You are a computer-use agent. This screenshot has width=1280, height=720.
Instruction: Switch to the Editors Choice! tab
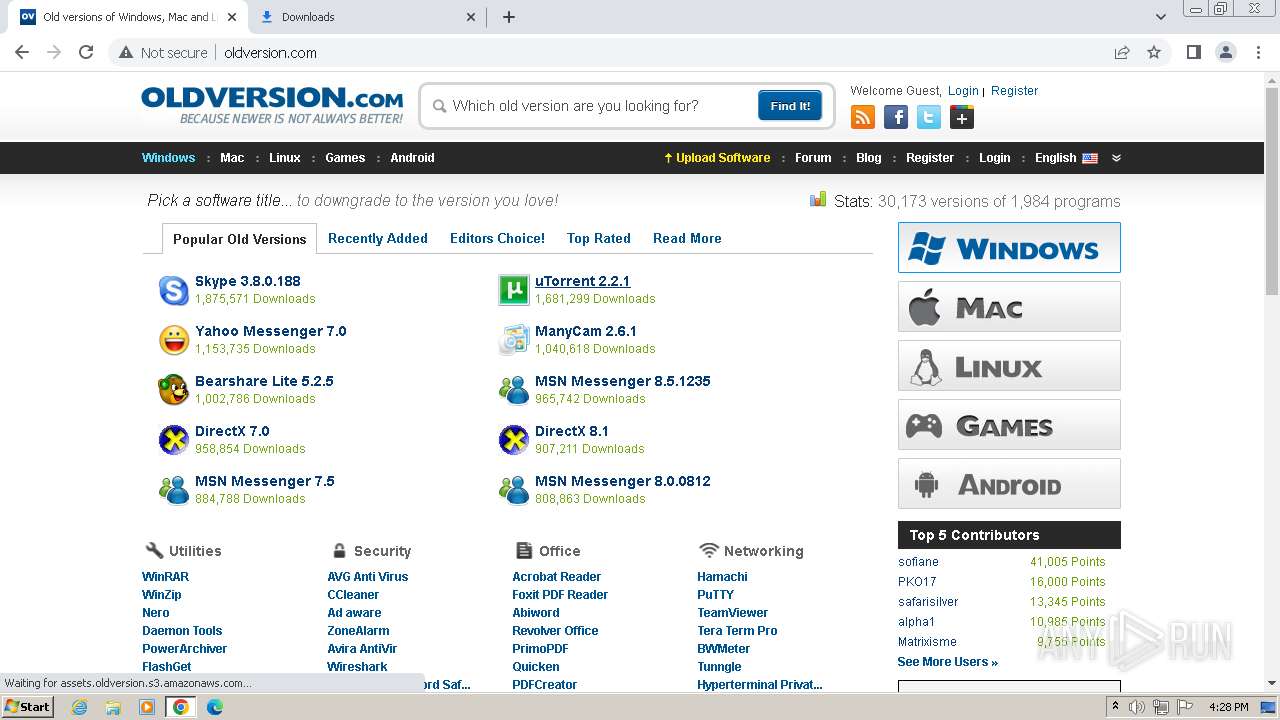point(497,238)
